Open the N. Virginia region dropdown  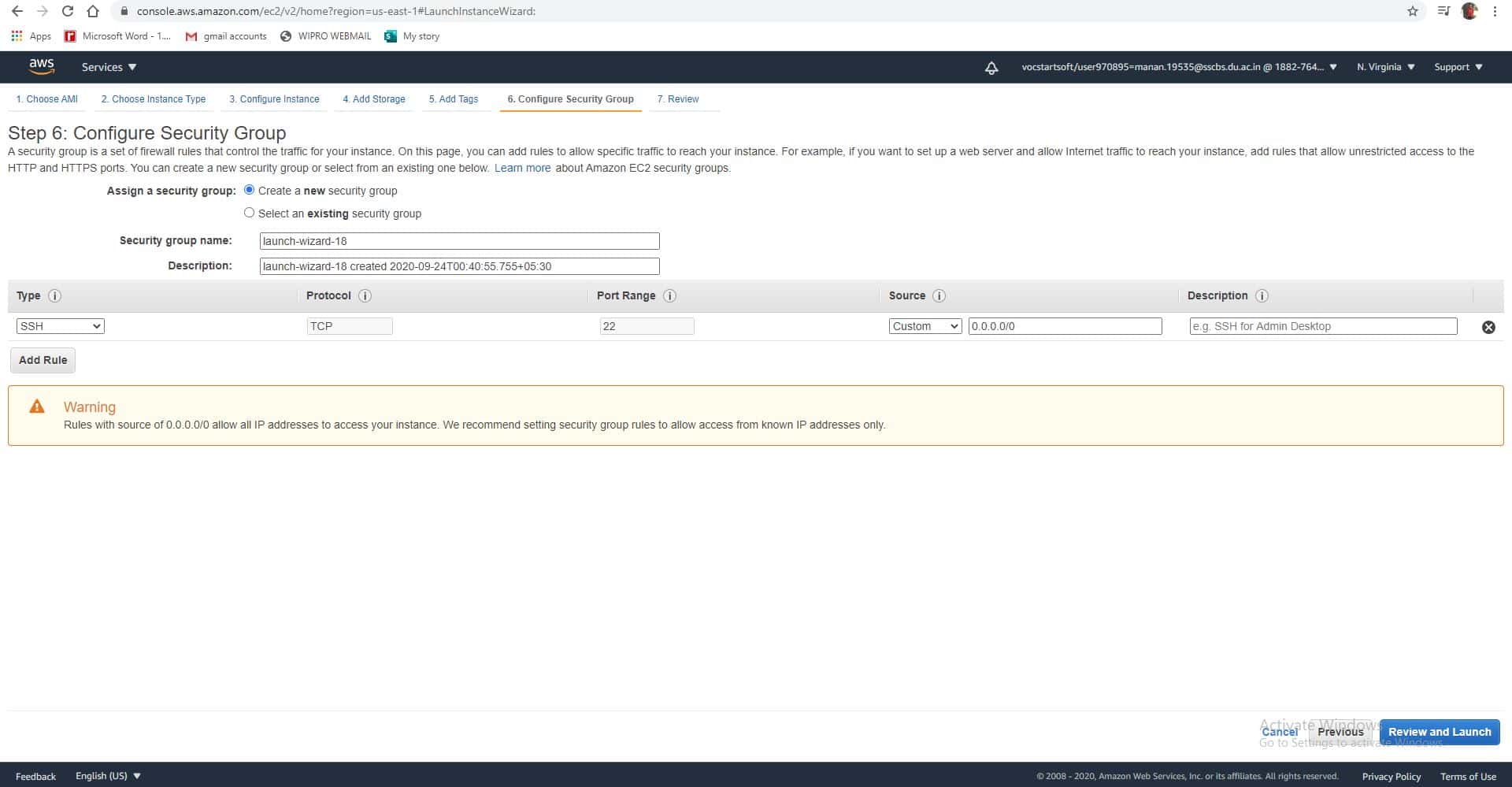coord(1386,67)
